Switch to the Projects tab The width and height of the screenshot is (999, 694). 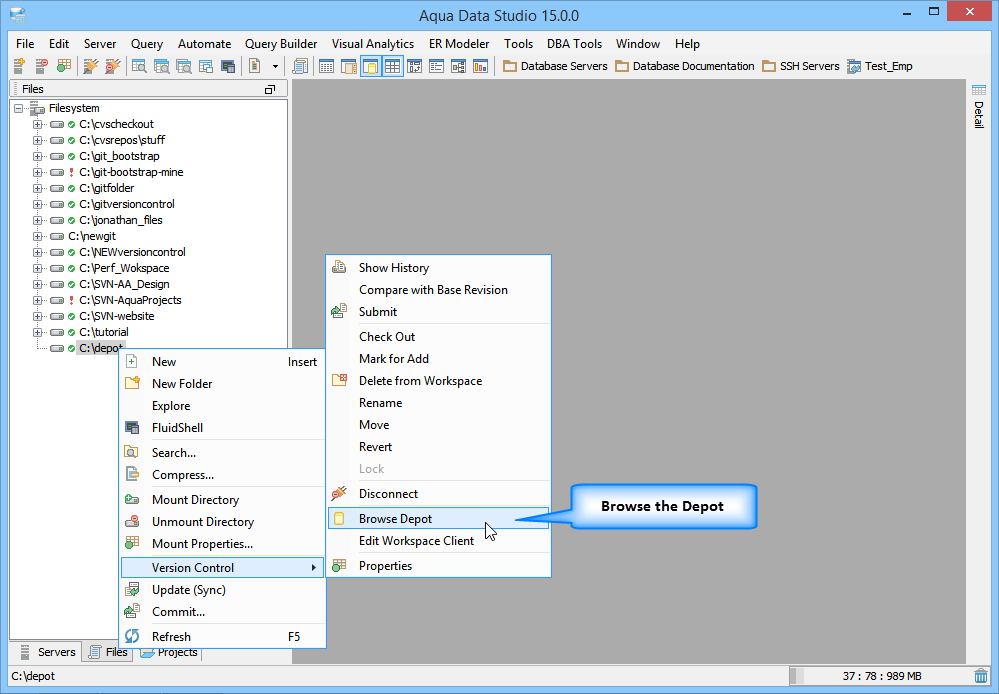[169, 653]
